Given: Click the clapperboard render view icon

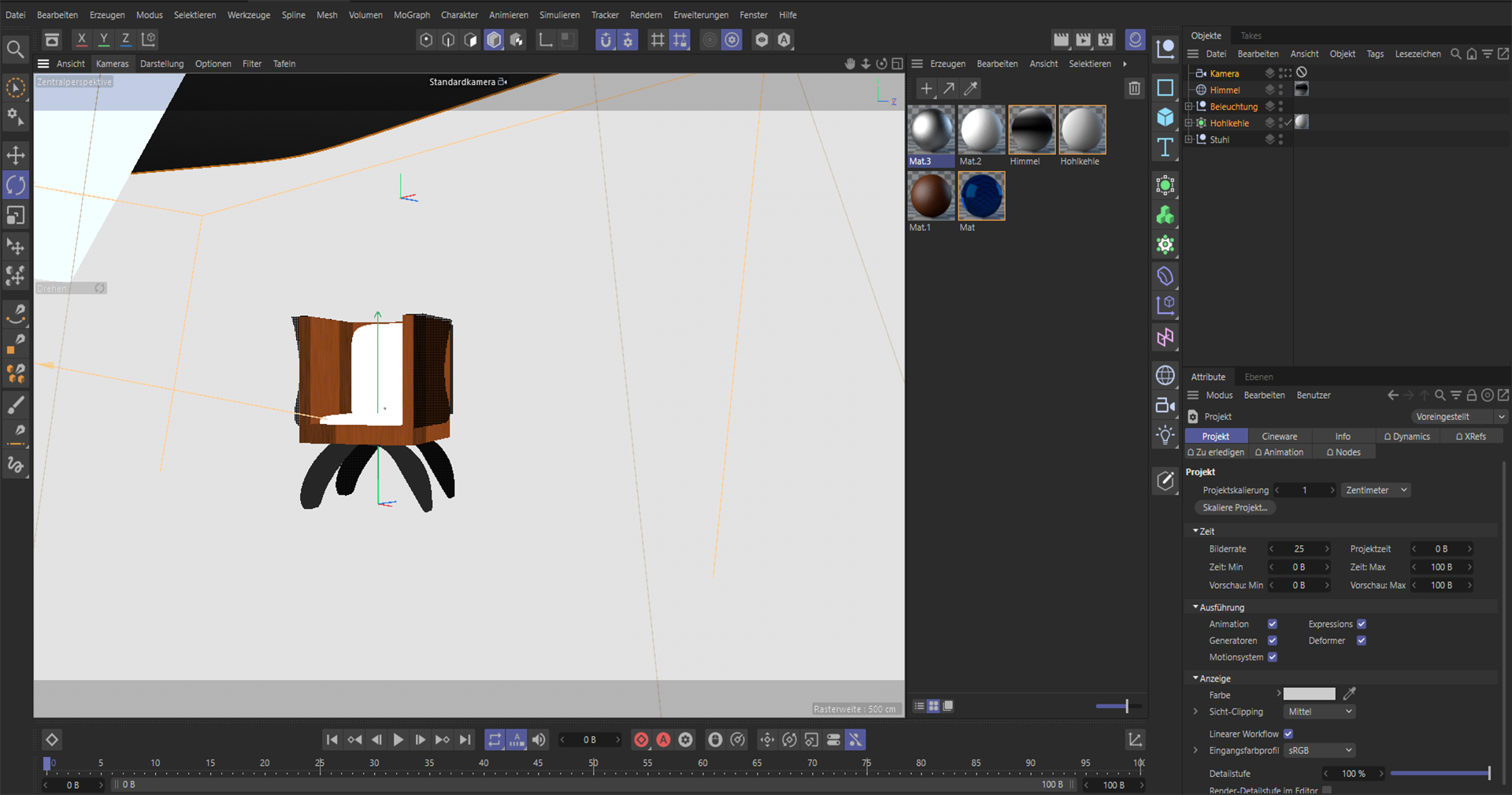Looking at the screenshot, I should 1061,39.
